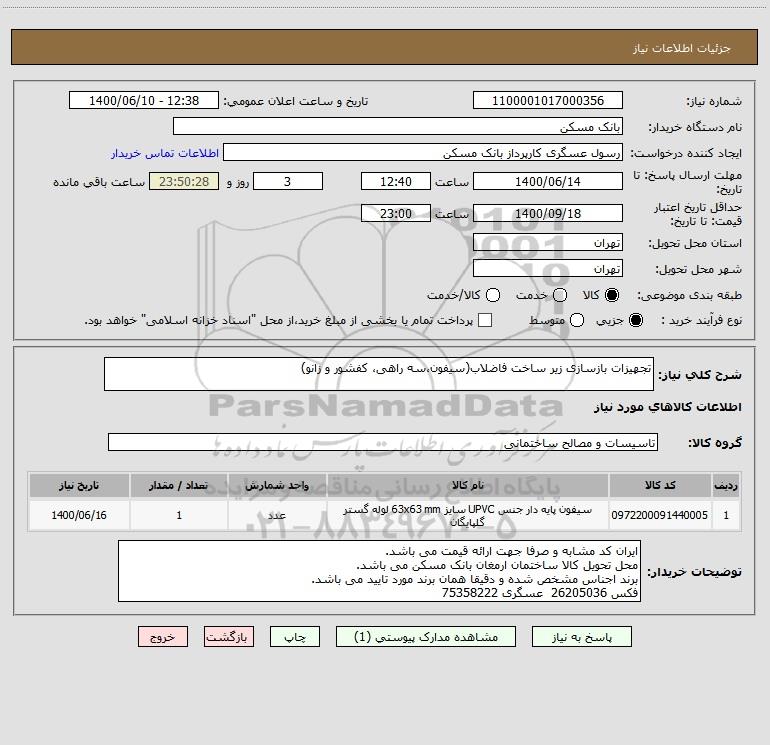Click the واحد شمارش column header
The width and height of the screenshot is (770, 745).
pyautogui.click(x=277, y=485)
